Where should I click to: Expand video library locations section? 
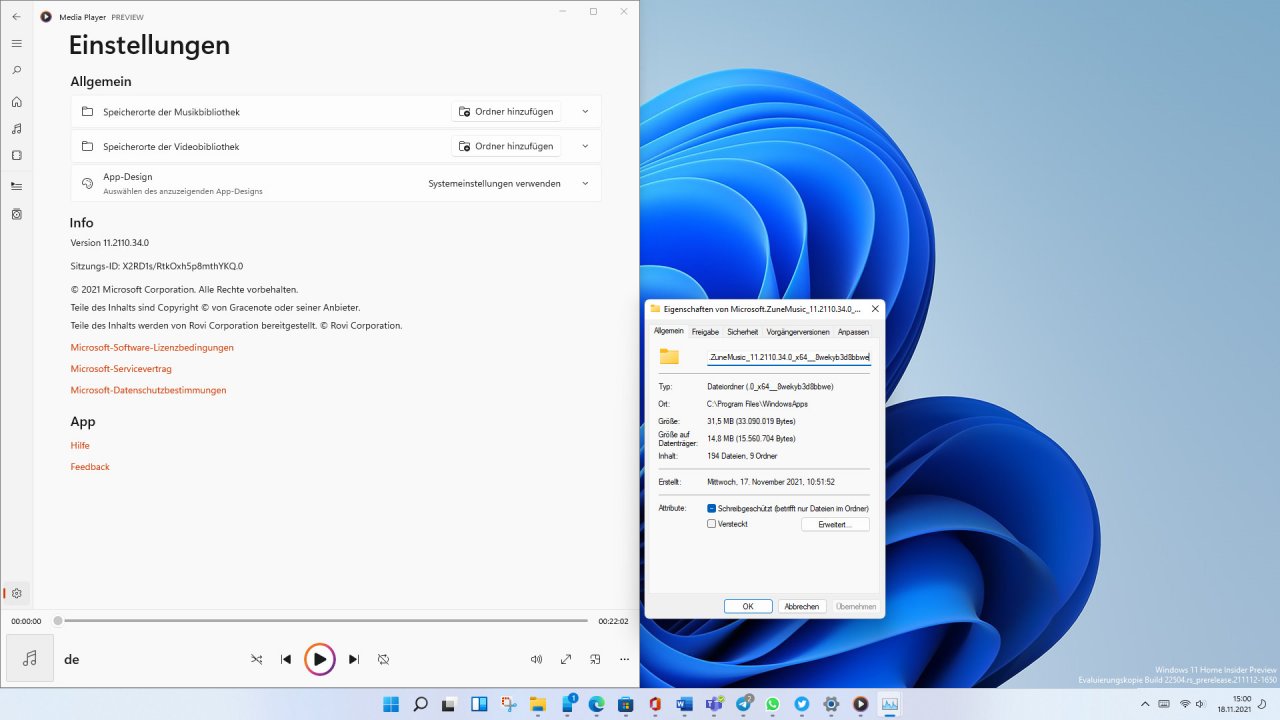point(585,146)
